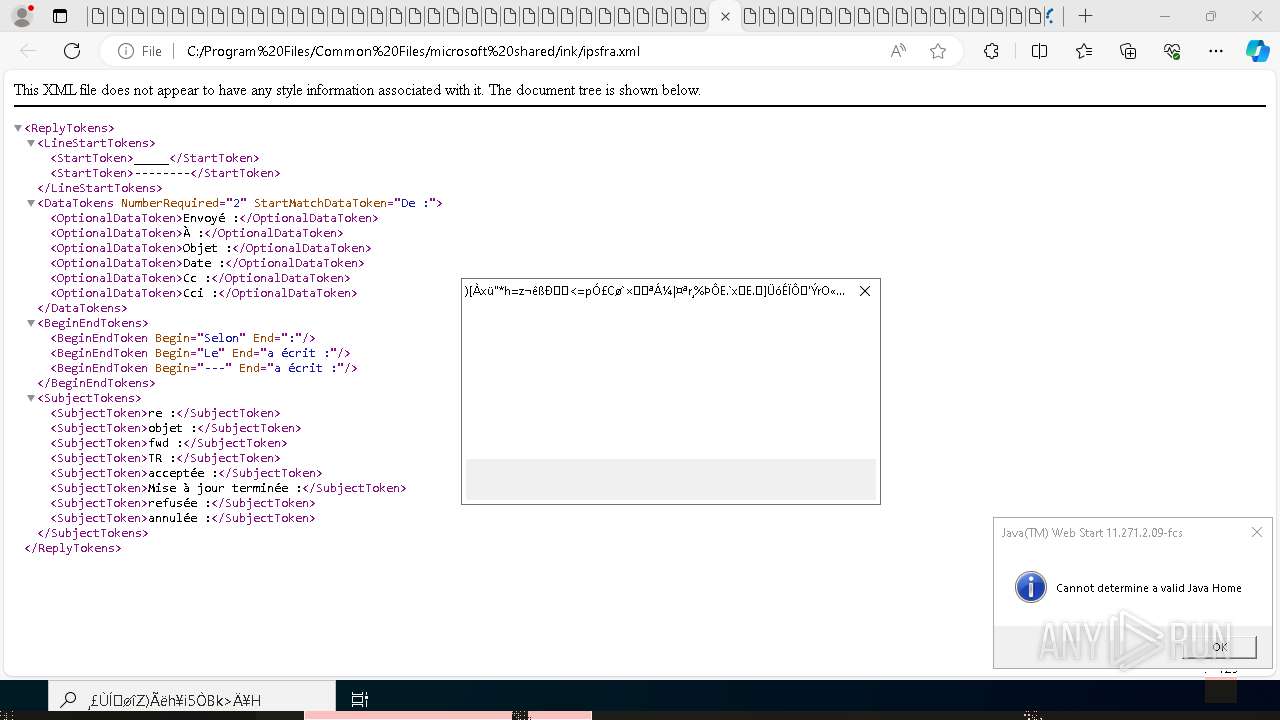
Task: Select the 'À :' OptionalDataToken line
Action: pos(197,233)
